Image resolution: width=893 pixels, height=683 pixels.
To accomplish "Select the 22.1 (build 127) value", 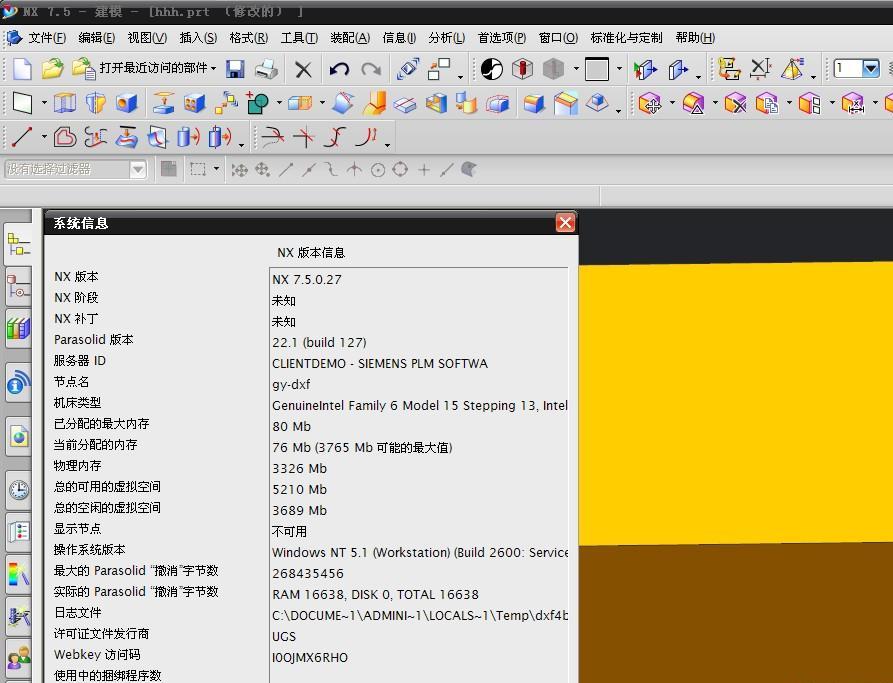I will [319, 342].
